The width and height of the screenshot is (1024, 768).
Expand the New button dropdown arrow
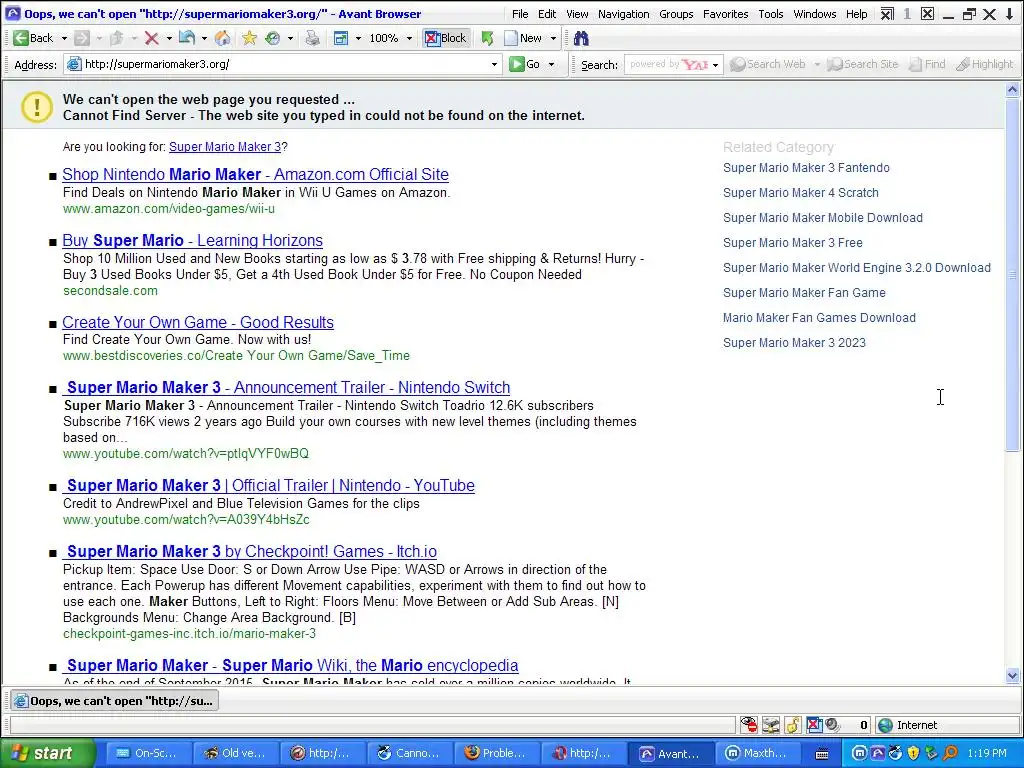[x=553, y=39]
